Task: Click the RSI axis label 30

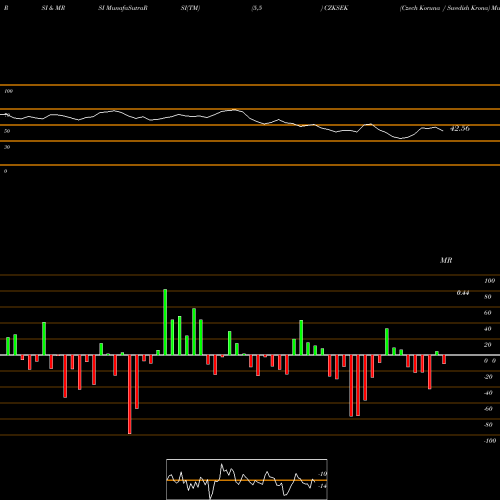Action: [7, 147]
